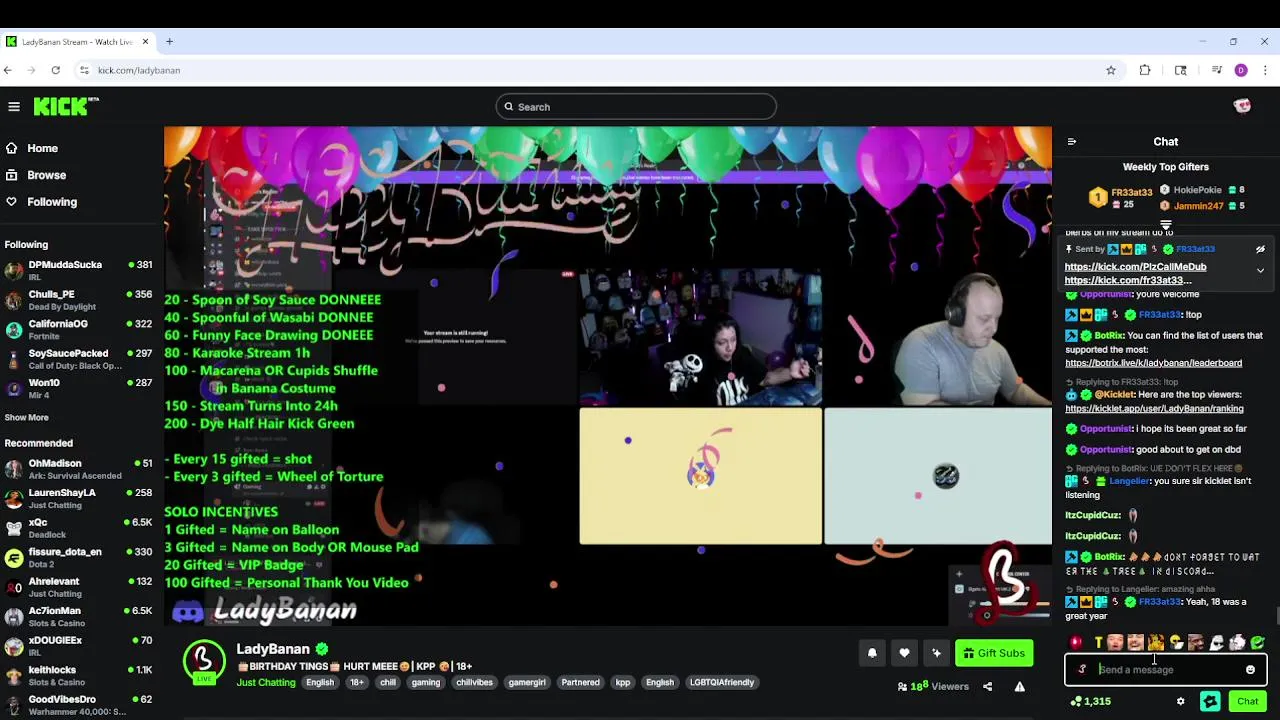
Task: Open the kick.com/PlzCallMeDub pinned link
Action: pos(1135,267)
